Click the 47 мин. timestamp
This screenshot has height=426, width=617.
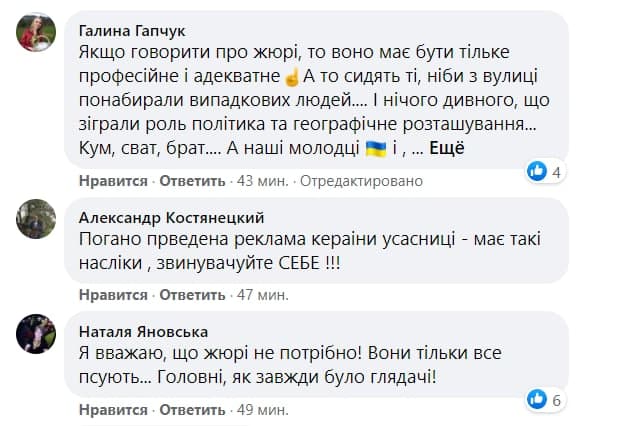262,295
